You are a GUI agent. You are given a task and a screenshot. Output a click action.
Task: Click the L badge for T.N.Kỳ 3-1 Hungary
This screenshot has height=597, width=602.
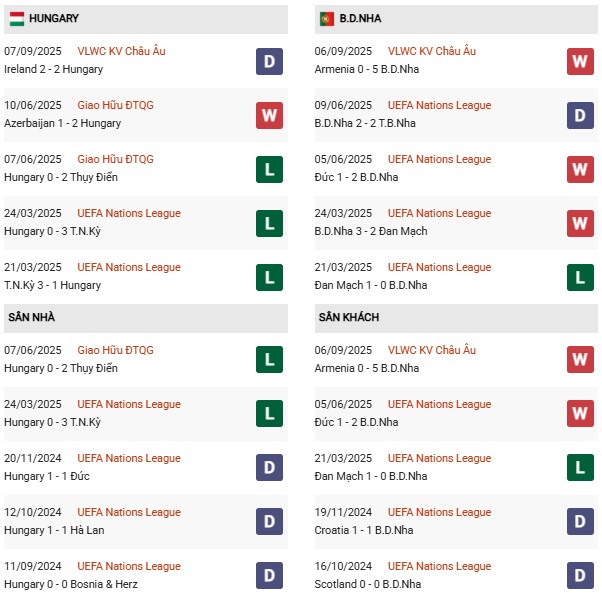(269, 277)
